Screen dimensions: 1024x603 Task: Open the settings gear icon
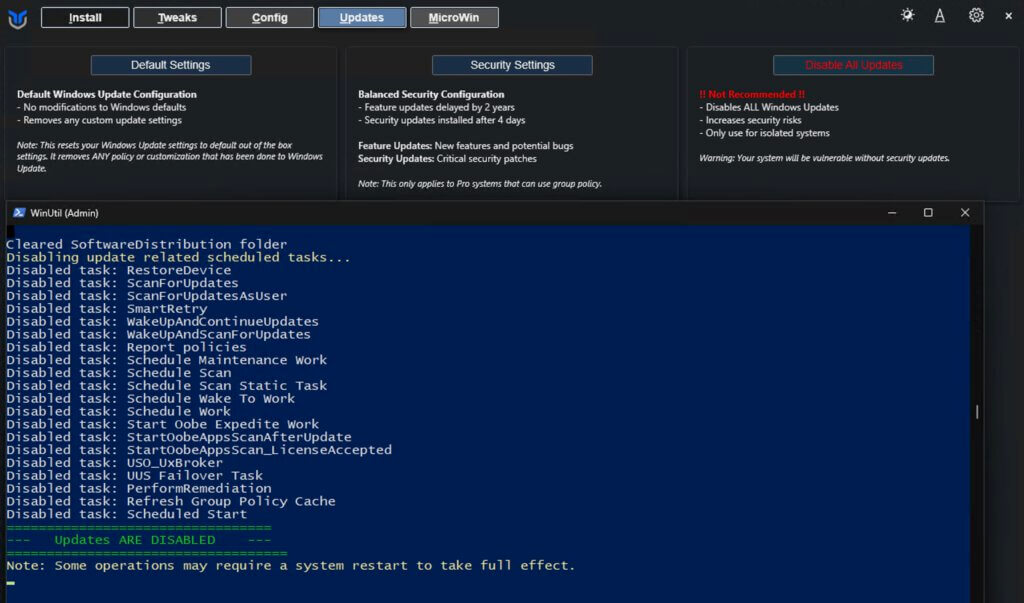[x=976, y=15]
